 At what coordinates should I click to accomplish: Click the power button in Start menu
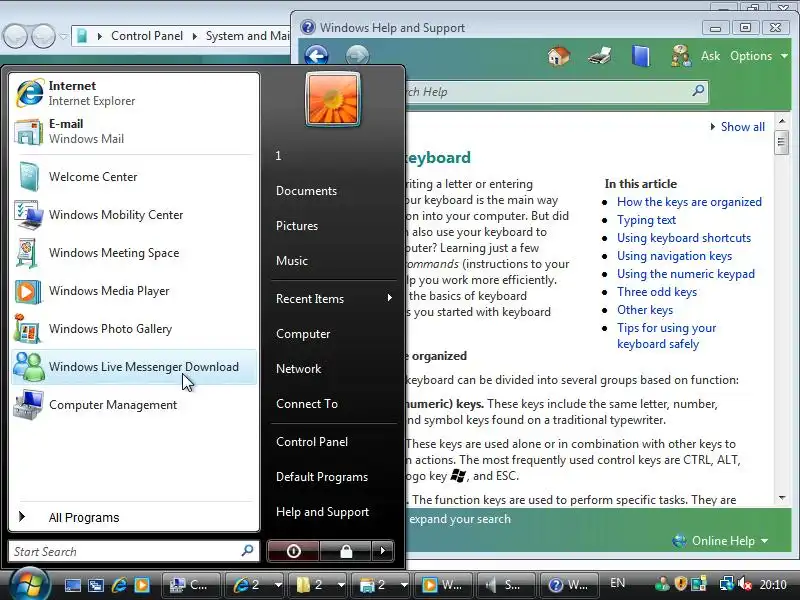pyautogui.click(x=293, y=551)
